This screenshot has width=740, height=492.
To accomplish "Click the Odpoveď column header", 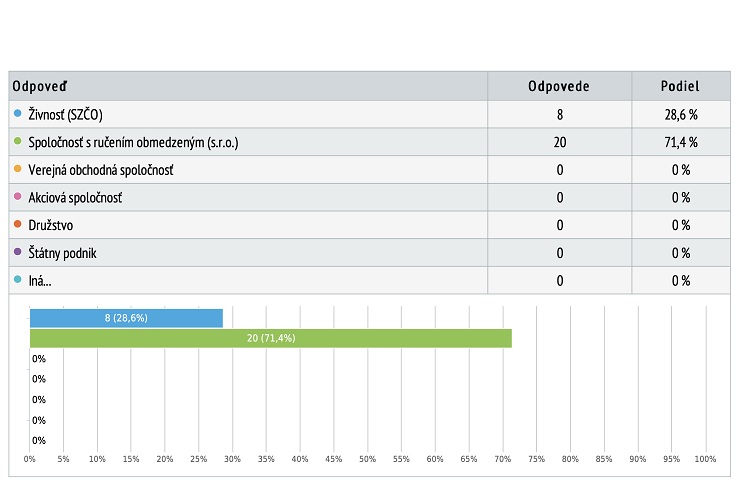I will click(40, 86).
